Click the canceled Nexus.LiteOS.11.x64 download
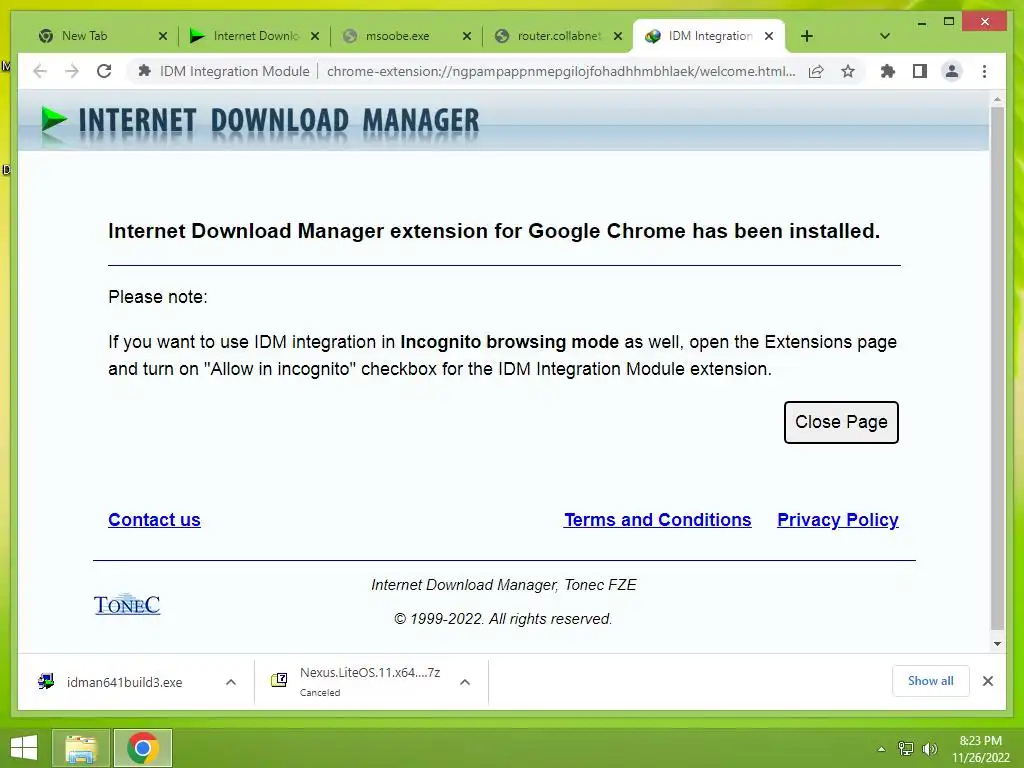This screenshot has width=1024, height=768. pyautogui.click(x=356, y=682)
